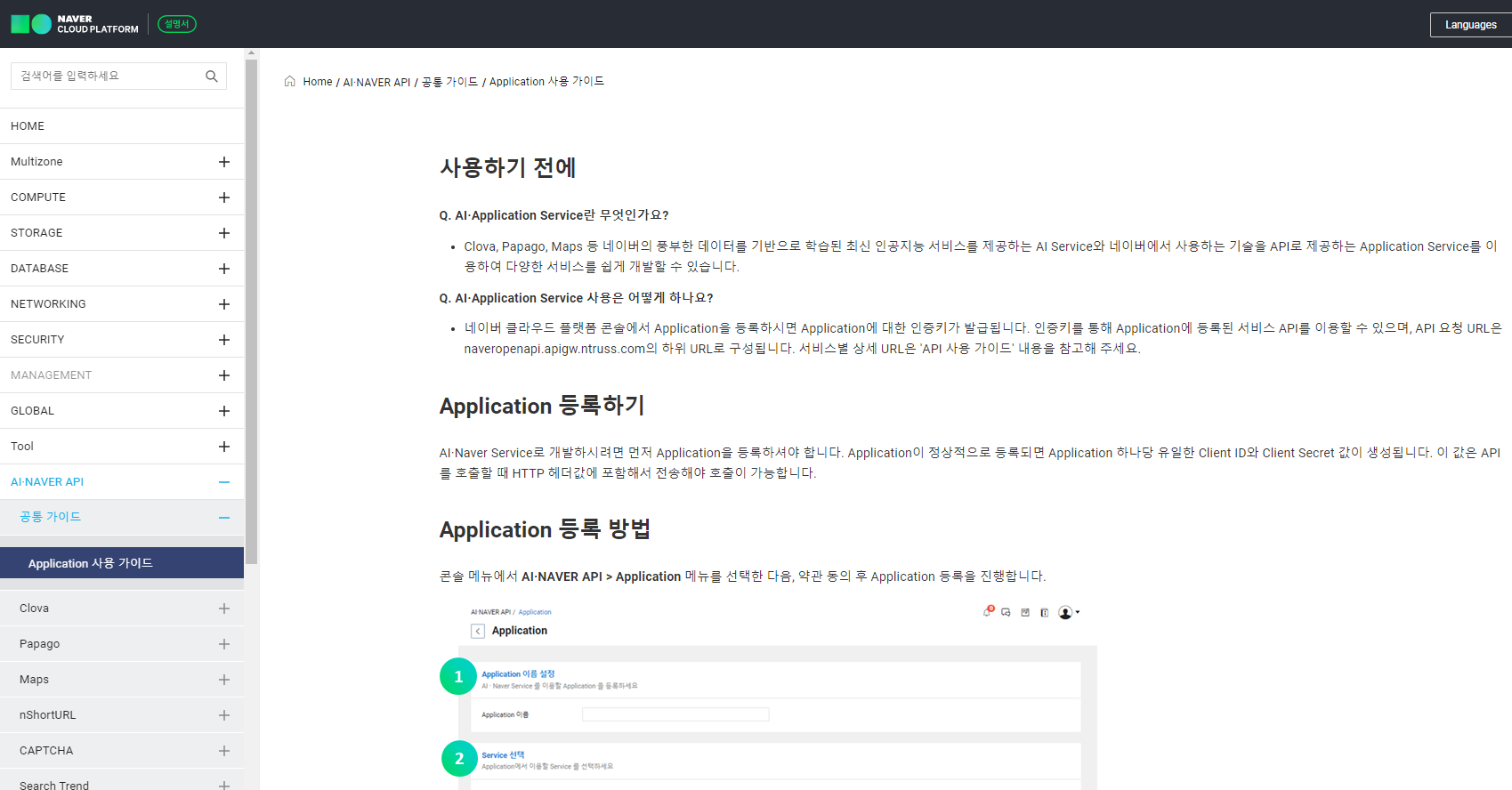Image resolution: width=1512 pixels, height=790 pixels.
Task: Click Application 사용 가이드 breadcrumb link
Action: click(x=546, y=82)
